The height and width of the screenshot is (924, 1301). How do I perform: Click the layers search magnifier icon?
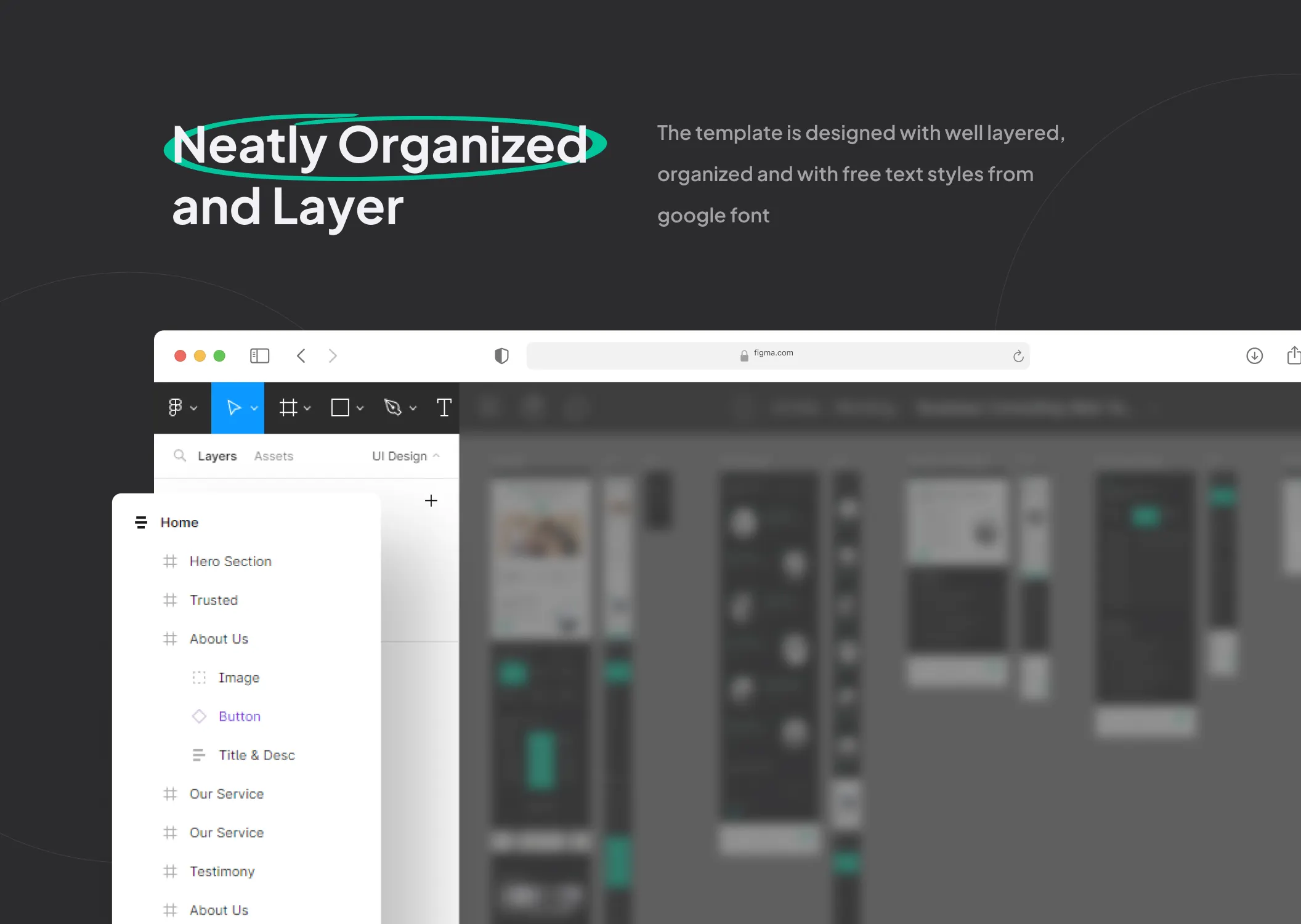(179, 455)
